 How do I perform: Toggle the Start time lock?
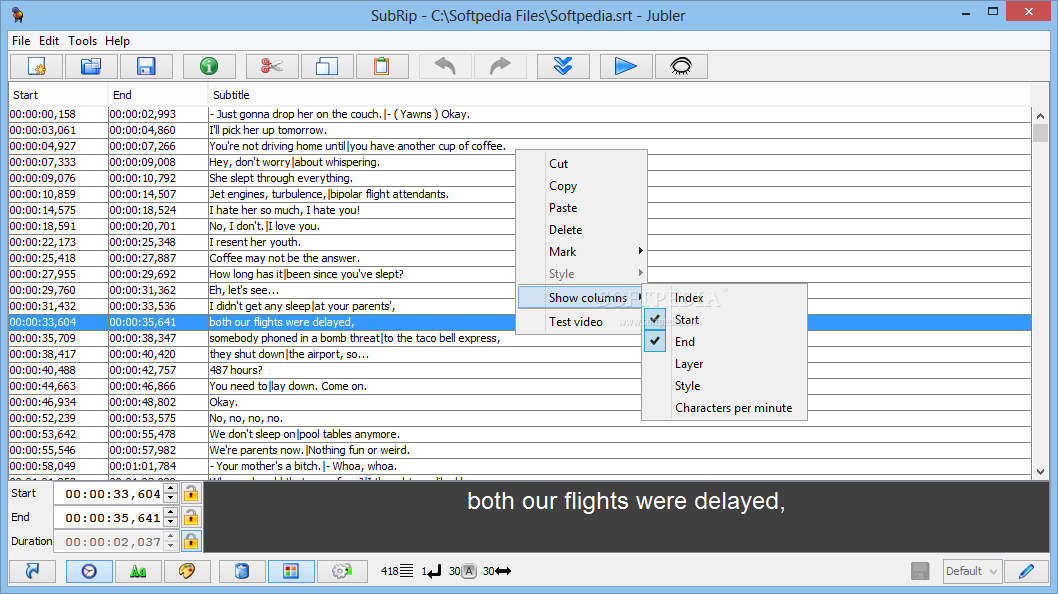191,493
